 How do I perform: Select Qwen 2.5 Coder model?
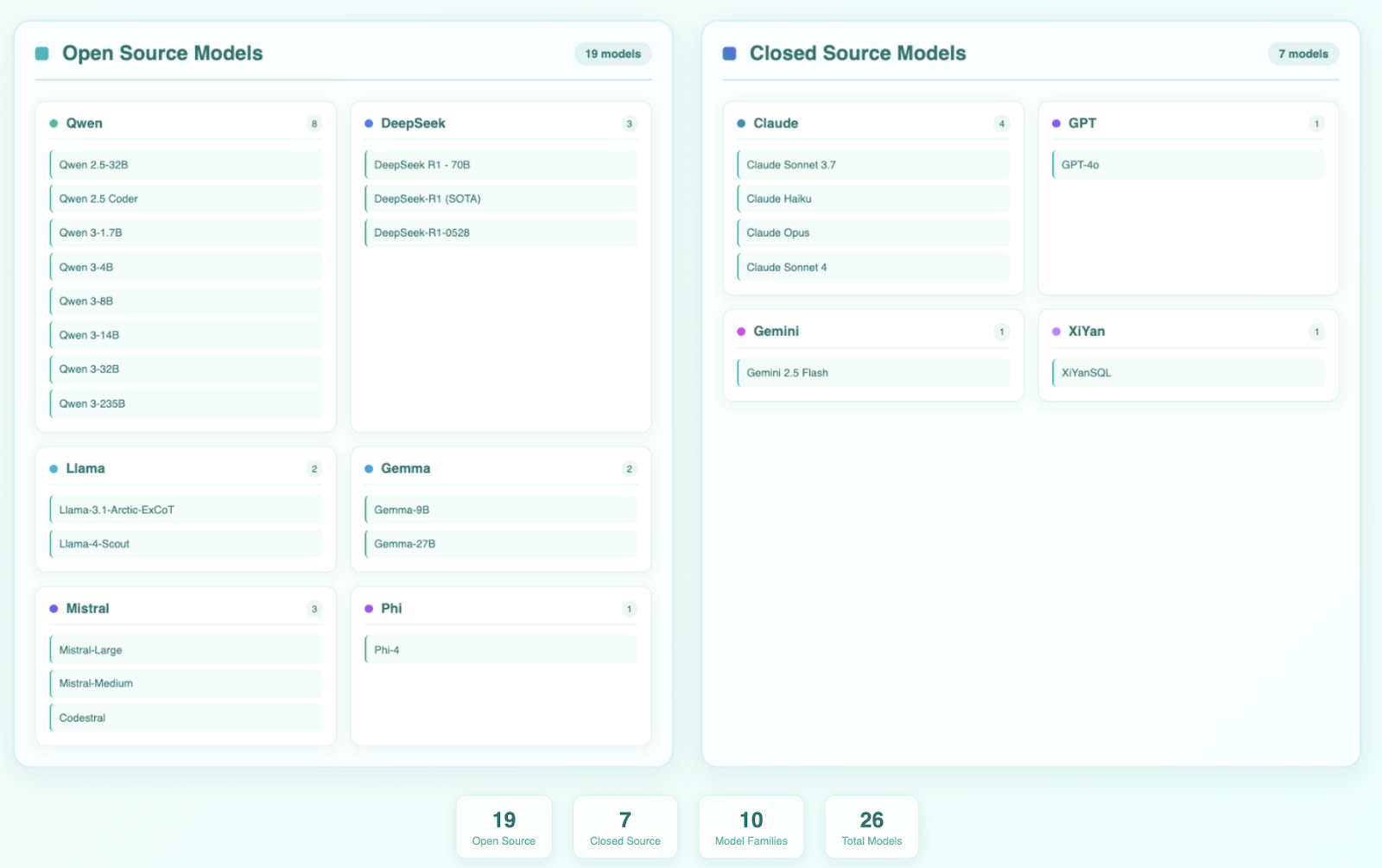click(x=186, y=199)
